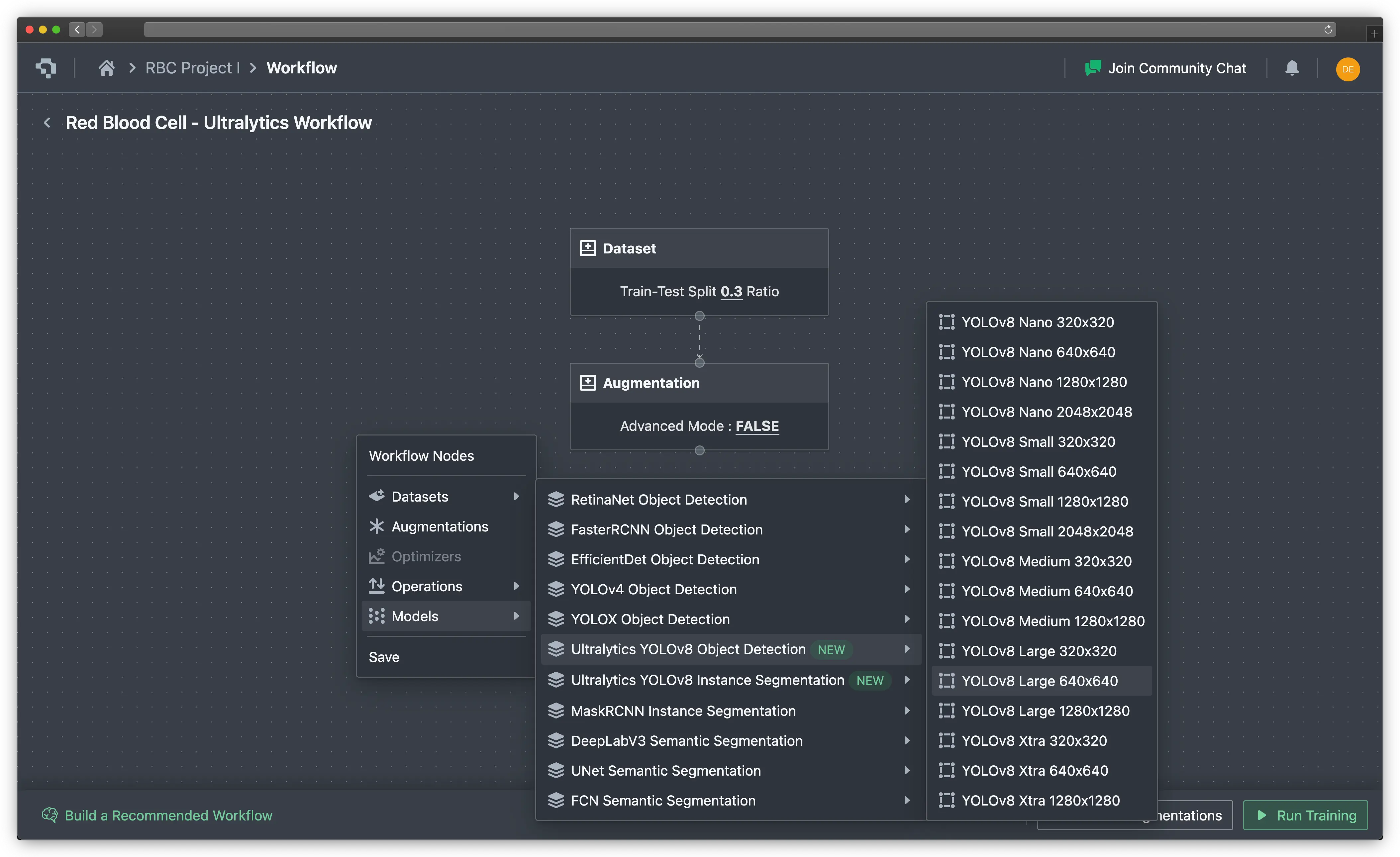Image resolution: width=1400 pixels, height=857 pixels.
Task: Click the DE user avatar
Action: tap(1347, 69)
